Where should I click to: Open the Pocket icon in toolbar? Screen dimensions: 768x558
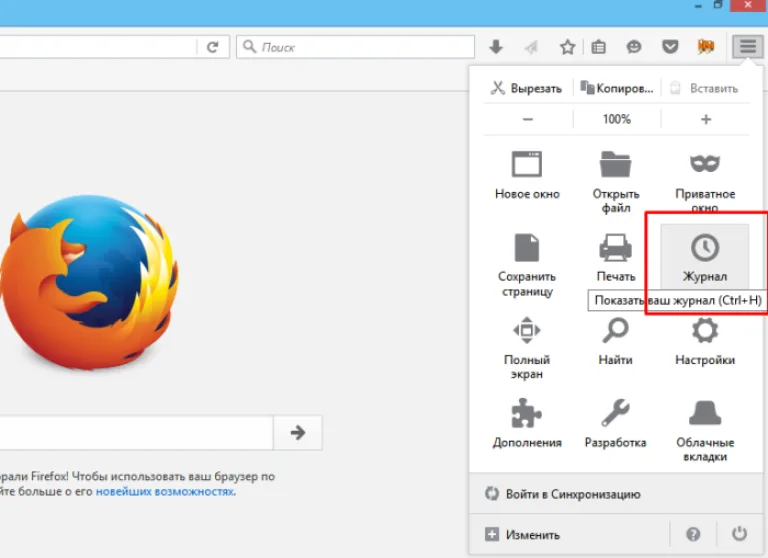point(670,47)
